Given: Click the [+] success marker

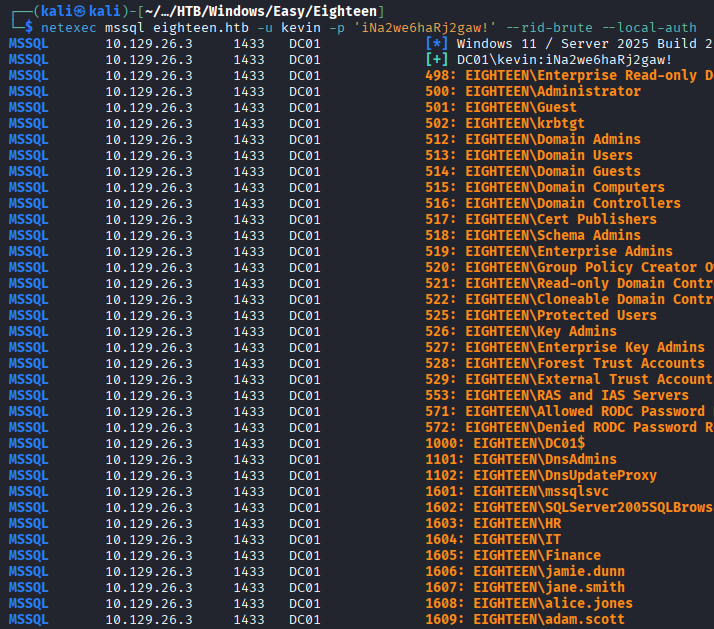Looking at the screenshot, I should [x=437, y=60].
